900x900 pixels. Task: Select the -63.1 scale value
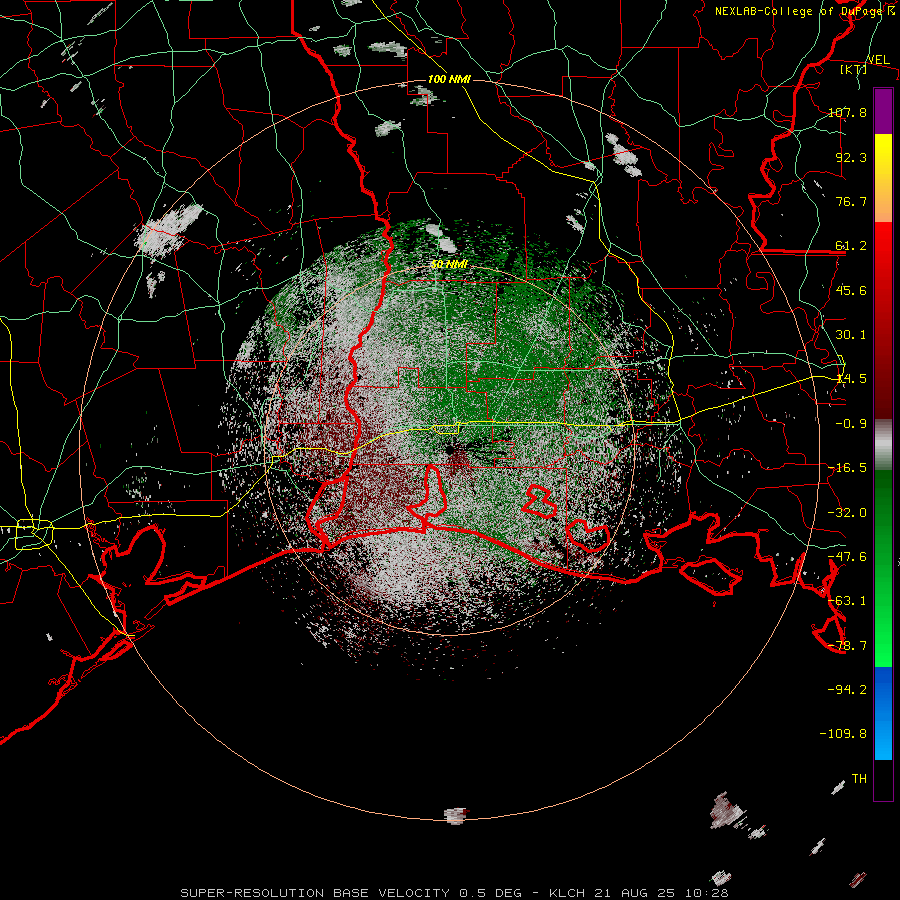(x=847, y=601)
